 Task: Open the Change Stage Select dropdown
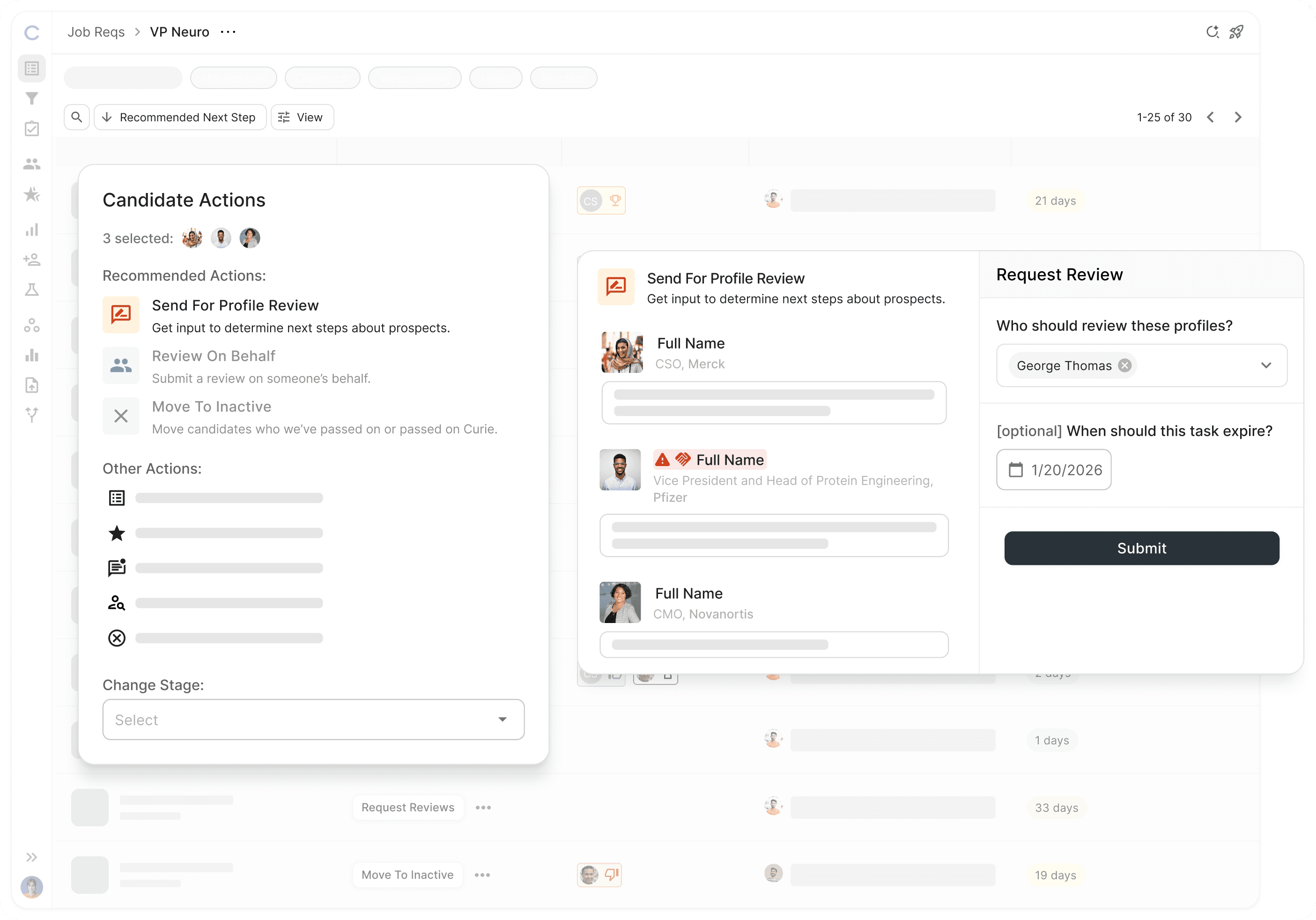coord(313,720)
